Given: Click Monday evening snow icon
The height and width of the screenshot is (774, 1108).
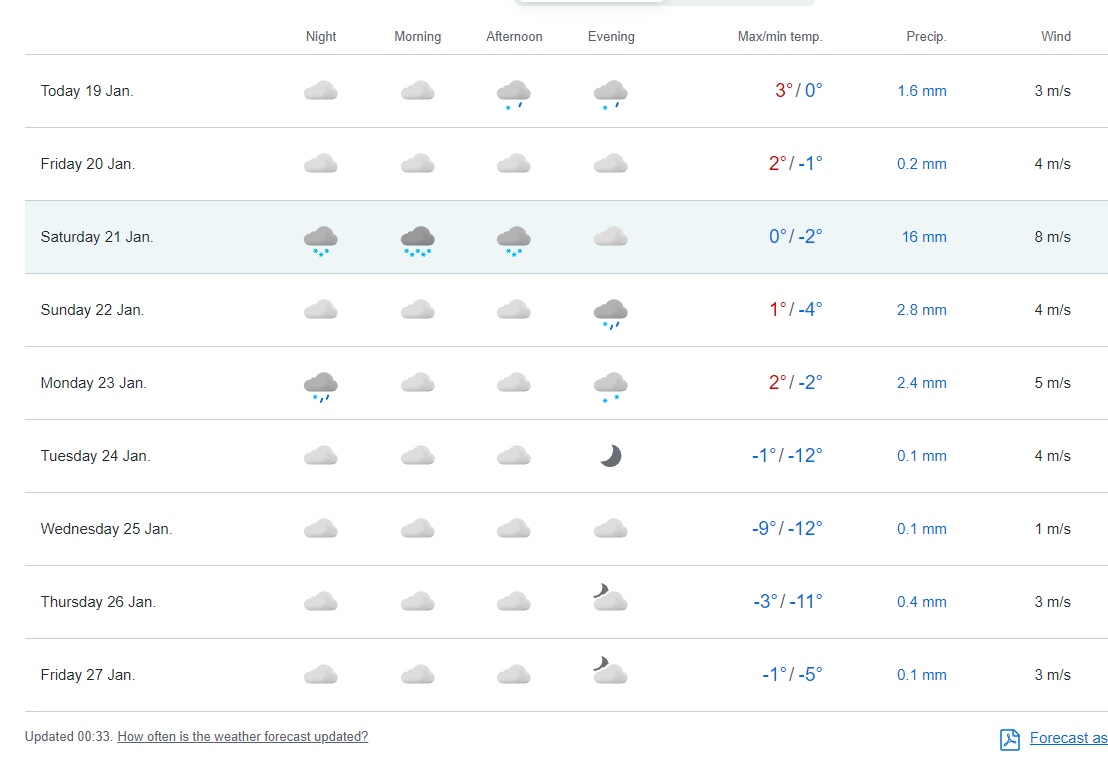Looking at the screenshot, I should (610, 386).
